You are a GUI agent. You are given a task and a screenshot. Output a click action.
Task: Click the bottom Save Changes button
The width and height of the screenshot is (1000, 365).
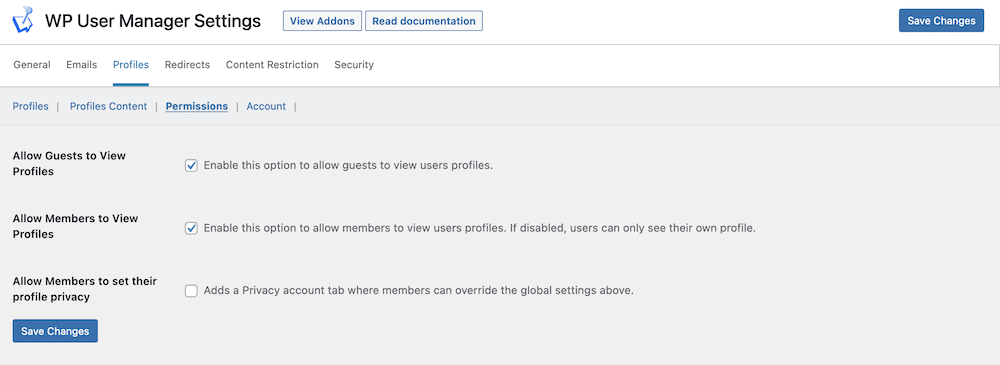click(x=55, y=331)
